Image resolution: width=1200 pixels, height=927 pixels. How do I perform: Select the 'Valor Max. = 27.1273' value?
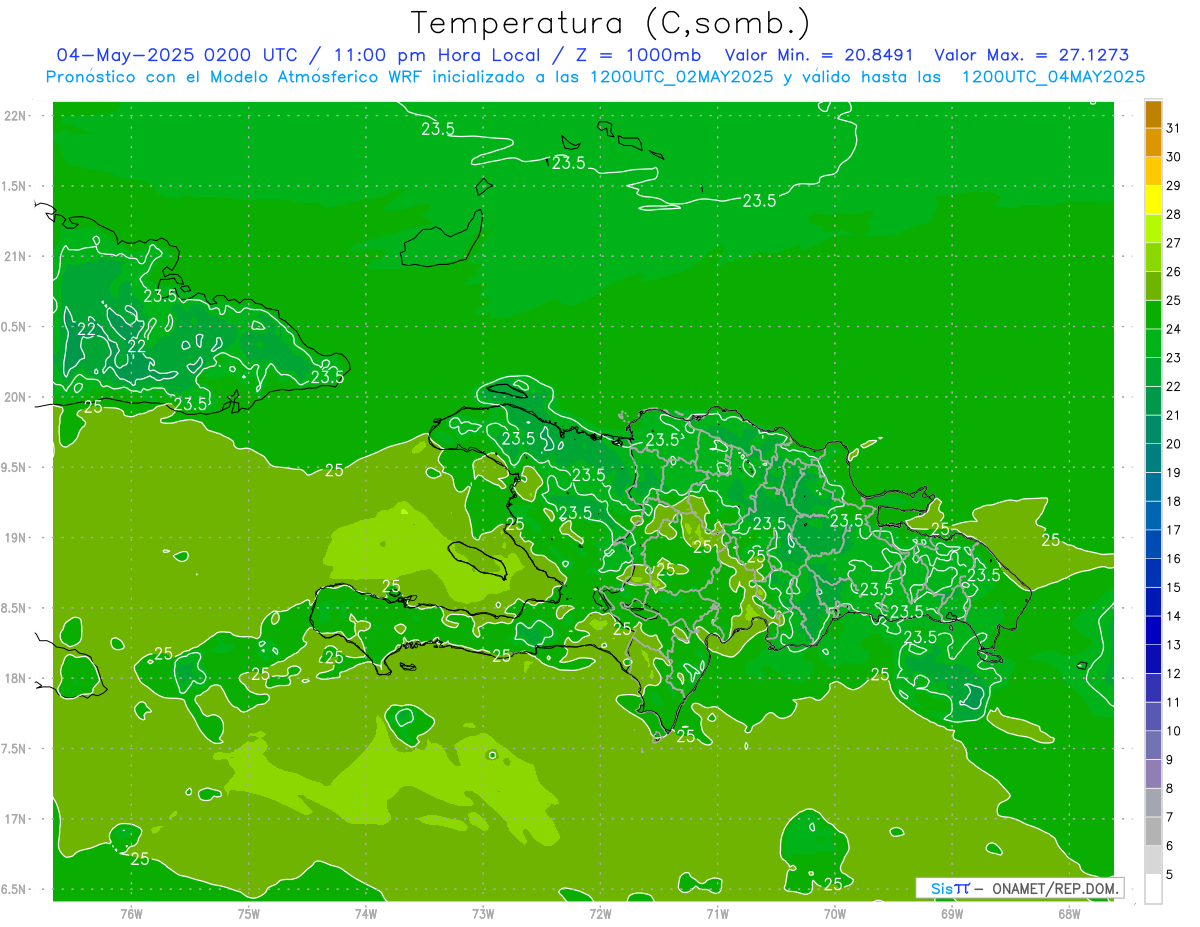1031,55
